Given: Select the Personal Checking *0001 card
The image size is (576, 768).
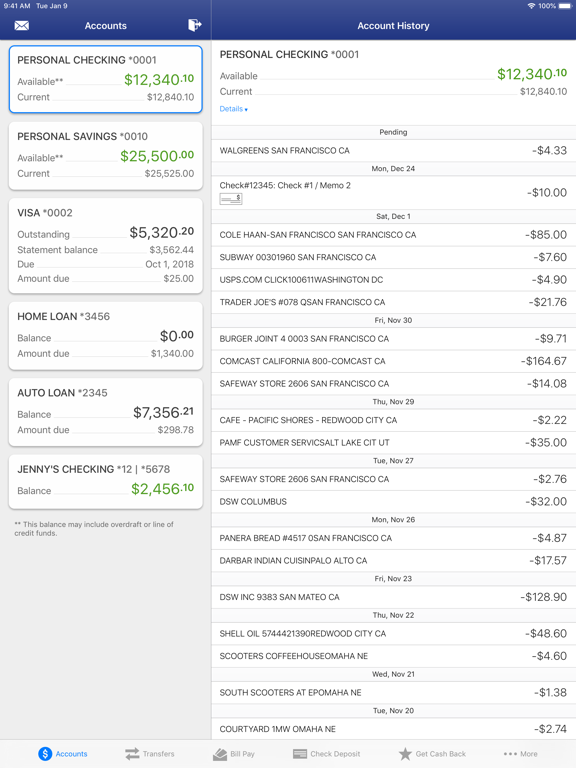Looking at the screenshot, I should click(106, 79).
